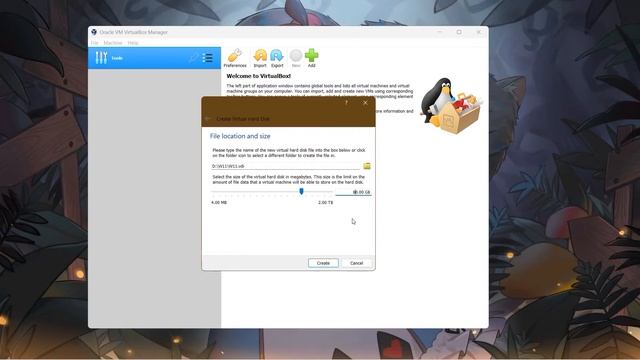Click the pin icon in Tools row
Image resolution: width=640 pixels, height=360 pixels.
[193, 58]
